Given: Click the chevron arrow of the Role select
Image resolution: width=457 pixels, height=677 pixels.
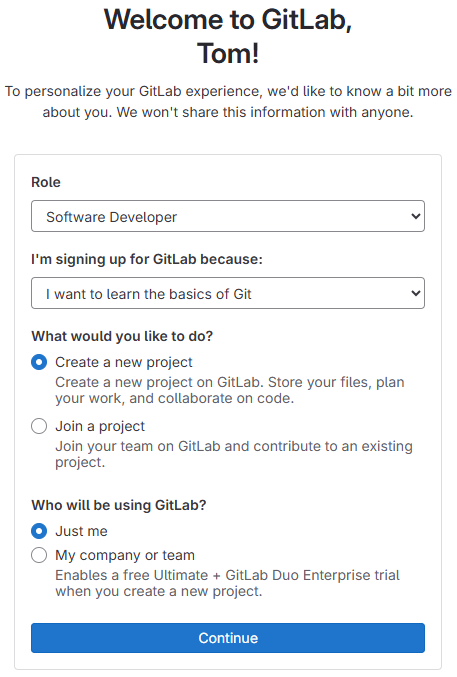Looking at the screenshot, I should point(416,216).
